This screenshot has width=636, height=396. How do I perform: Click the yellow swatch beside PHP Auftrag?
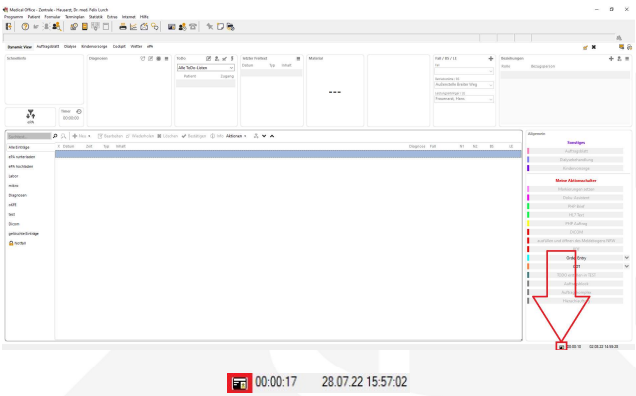528,223
